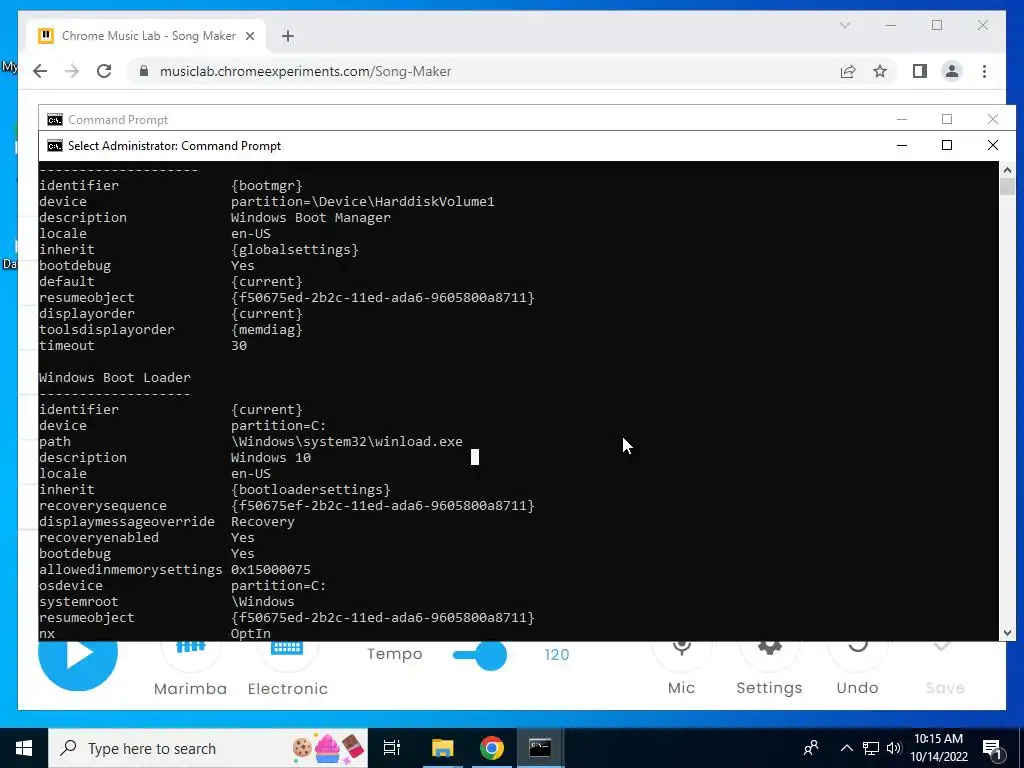Screen dimensions: 1024x768
Task: Open Task View on taskbar
Action: point(392,748)
